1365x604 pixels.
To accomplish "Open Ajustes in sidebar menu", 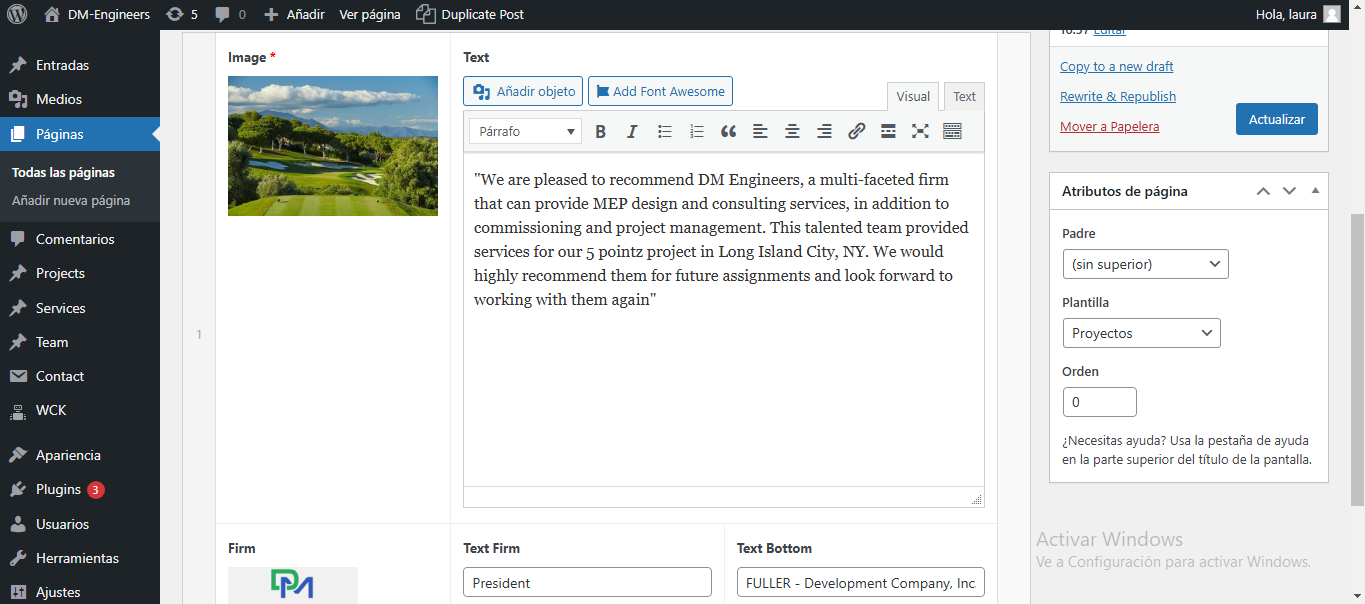I will tap(80, 592).
